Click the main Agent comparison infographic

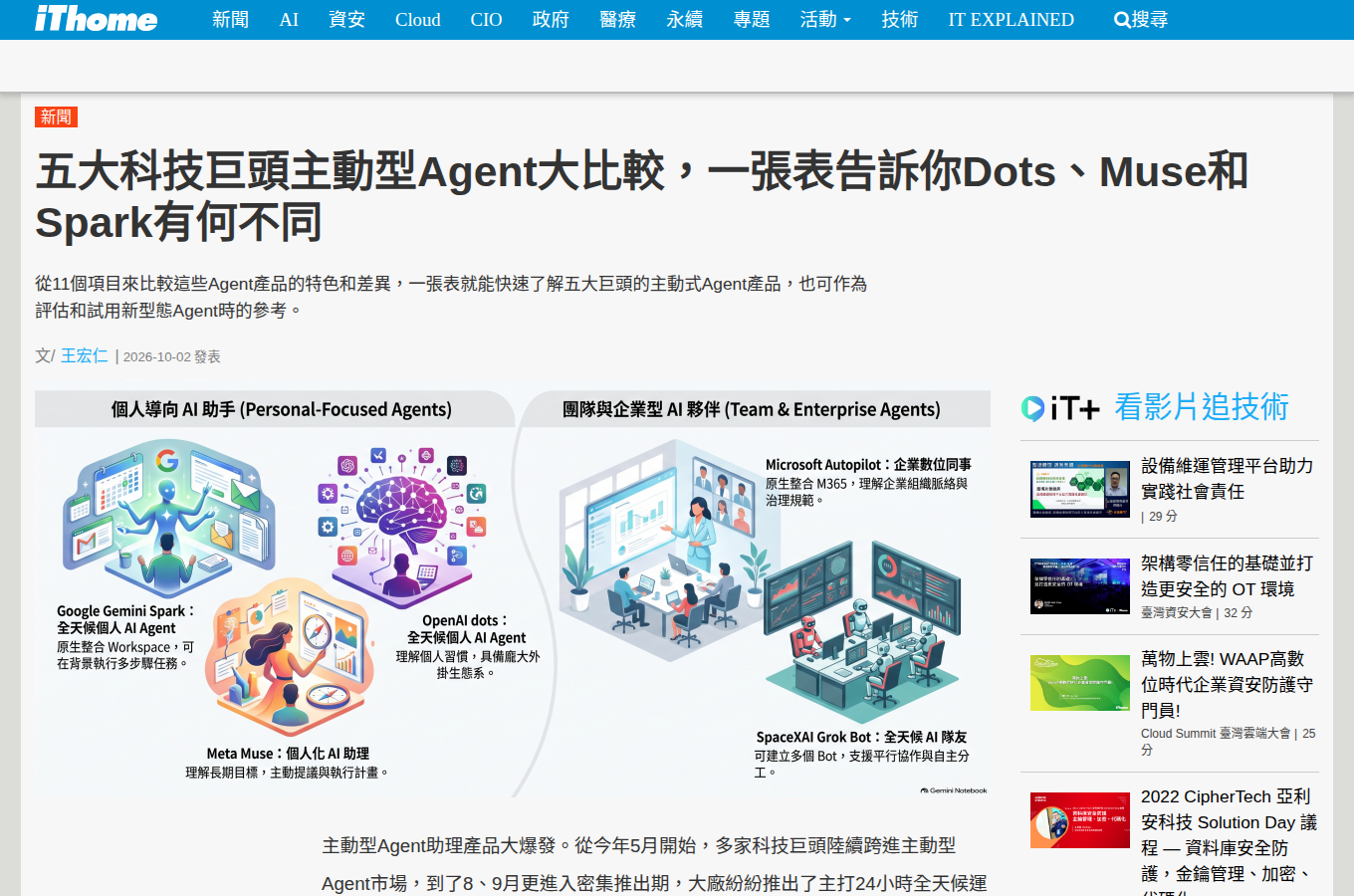point(513,594)
